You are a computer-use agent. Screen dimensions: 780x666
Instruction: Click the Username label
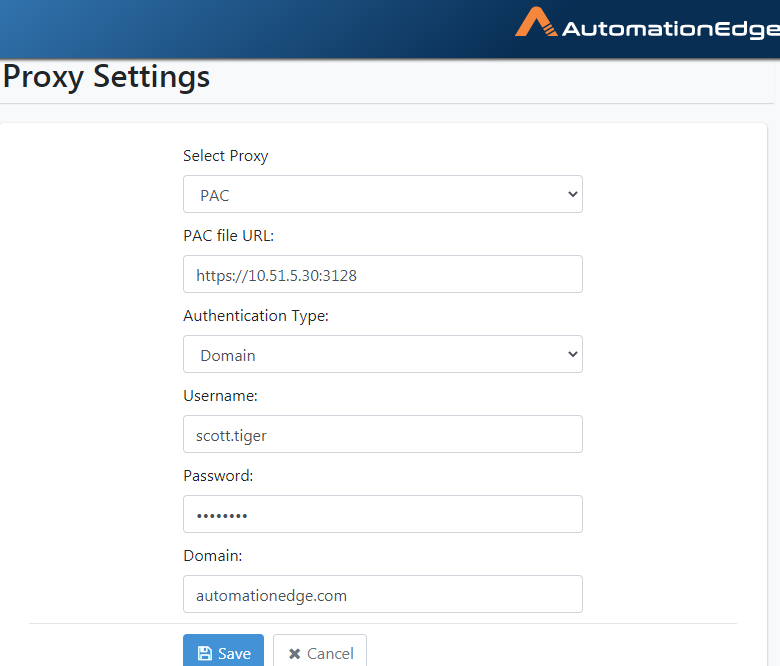220,396
